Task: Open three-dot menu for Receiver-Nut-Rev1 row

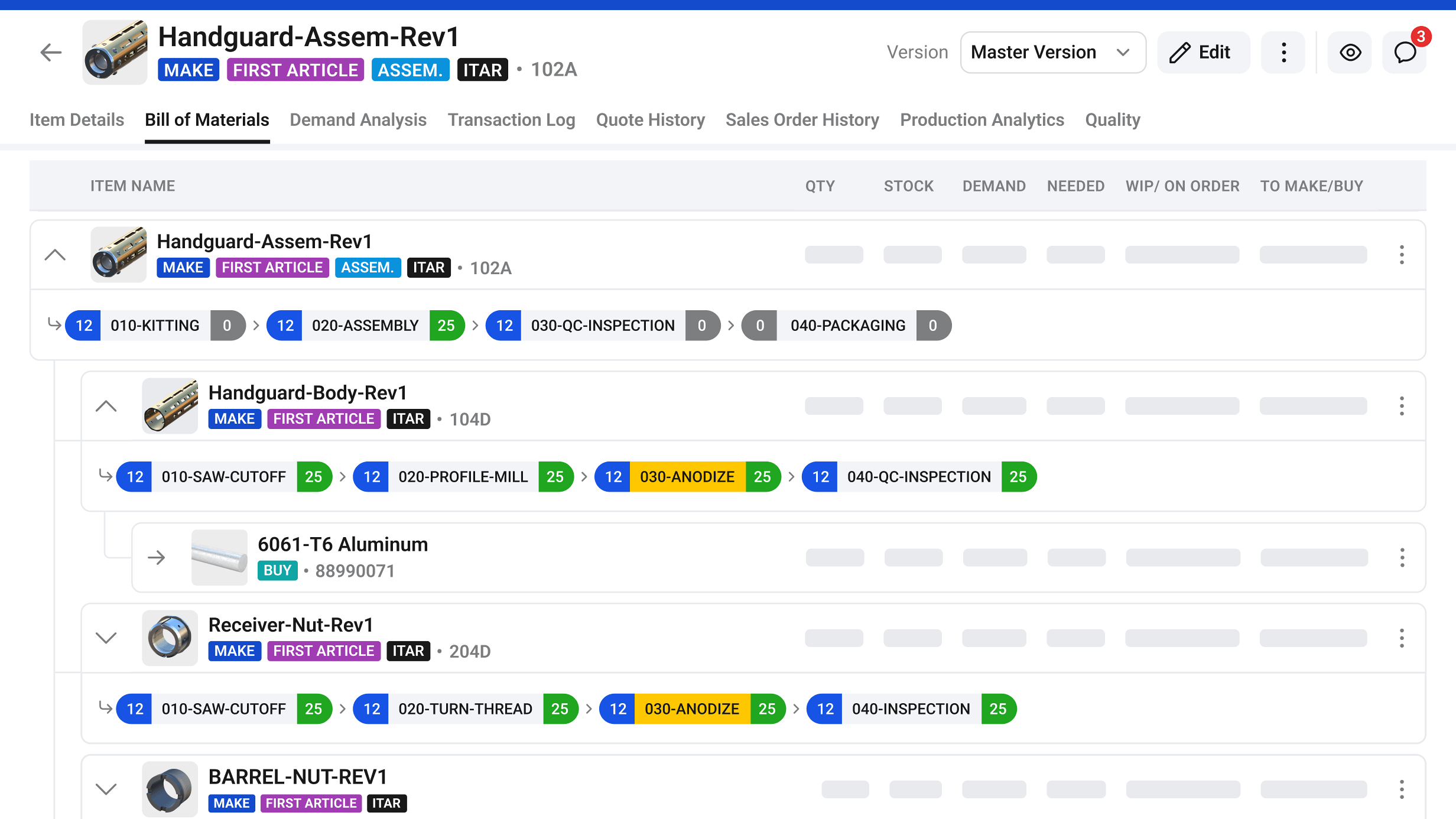Action: [x=1402, y=638]
